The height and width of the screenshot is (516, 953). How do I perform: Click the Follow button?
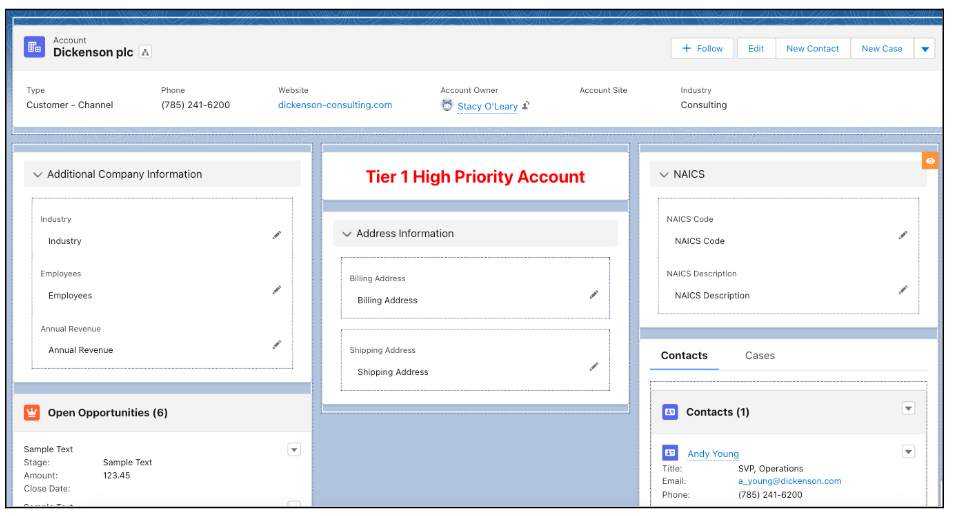703,49
